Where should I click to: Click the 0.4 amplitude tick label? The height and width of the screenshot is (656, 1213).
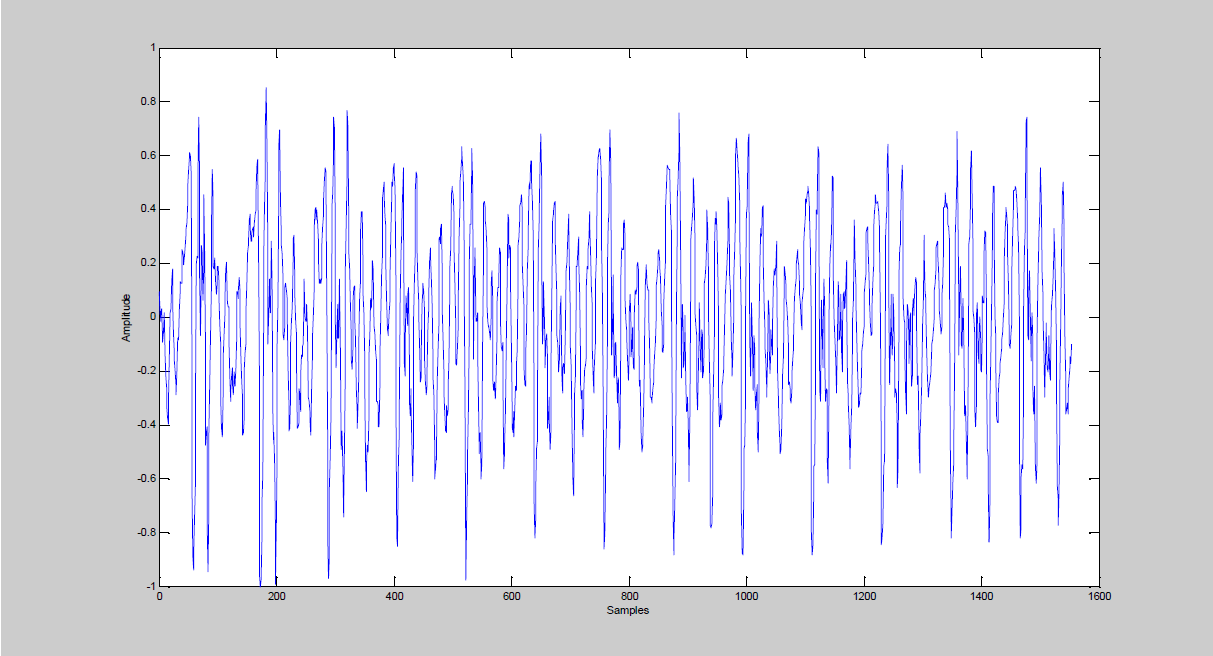[147, 210]
